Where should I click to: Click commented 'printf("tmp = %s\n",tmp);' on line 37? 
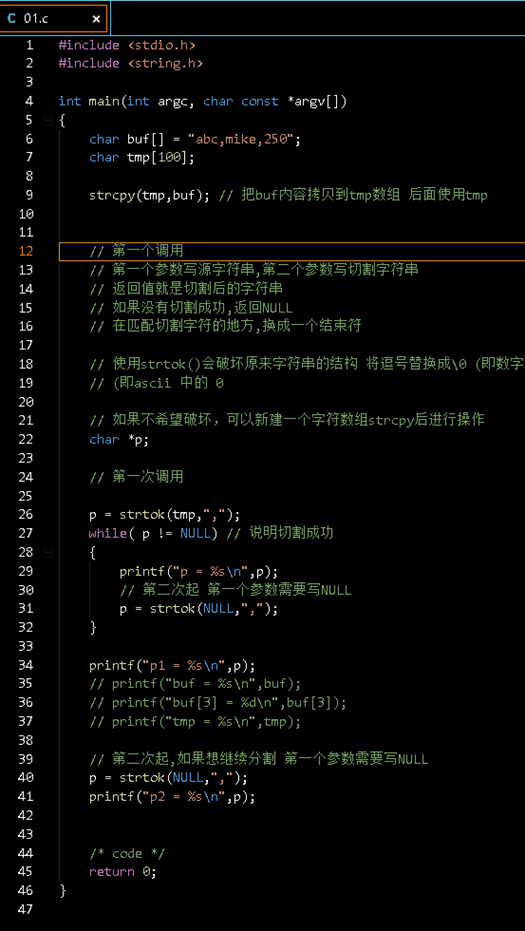tap(195, 722)
